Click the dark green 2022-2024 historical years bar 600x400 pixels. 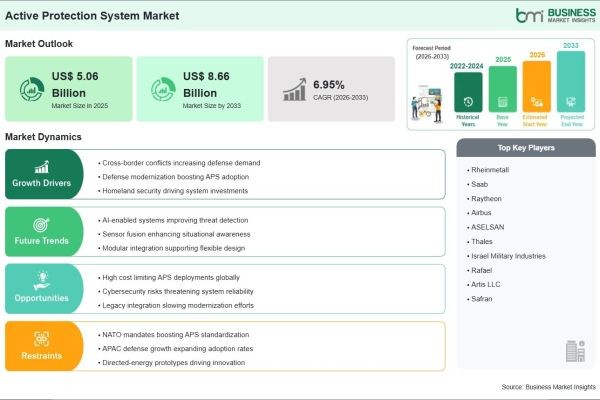468,92
